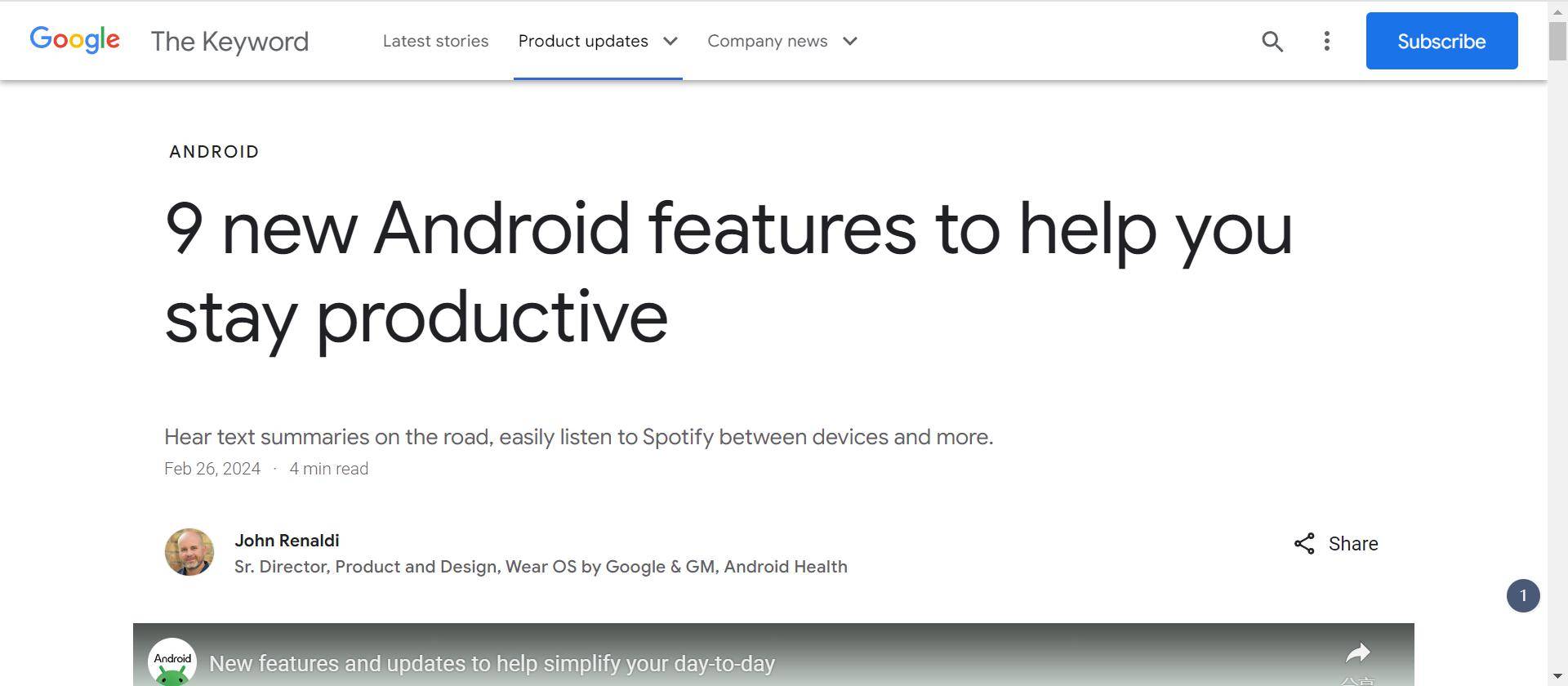1568x686 pixels.
Task: Expand the Company news chevron
Action: tap(850, 41)
